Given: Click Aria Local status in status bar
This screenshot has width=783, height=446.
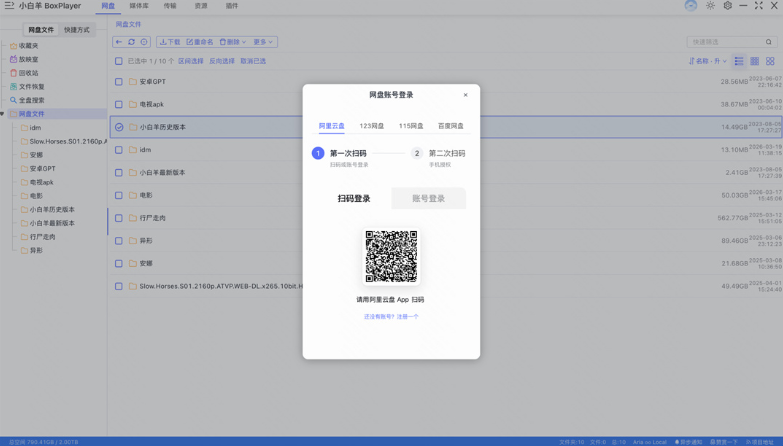Looking at the screenshot, I should (x=650, y=442).
